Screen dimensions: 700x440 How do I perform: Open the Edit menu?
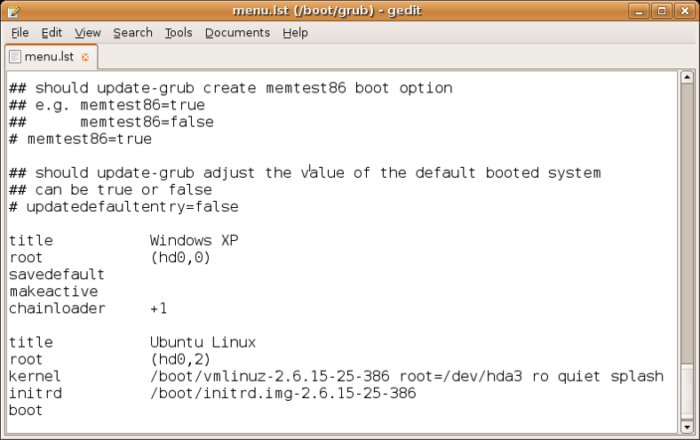[x=51, y=33]
